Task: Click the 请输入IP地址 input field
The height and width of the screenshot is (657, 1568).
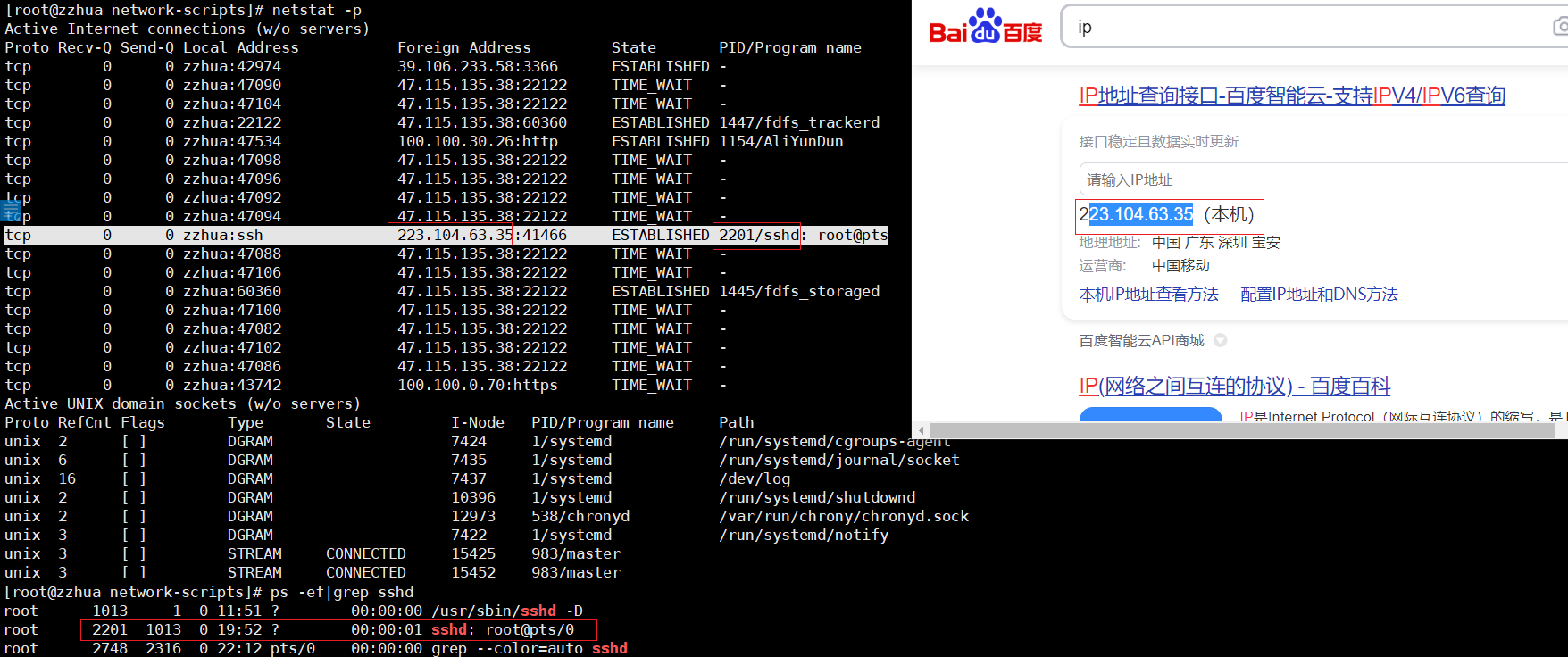Action: pyautogui.click(x=1323, y=179)
